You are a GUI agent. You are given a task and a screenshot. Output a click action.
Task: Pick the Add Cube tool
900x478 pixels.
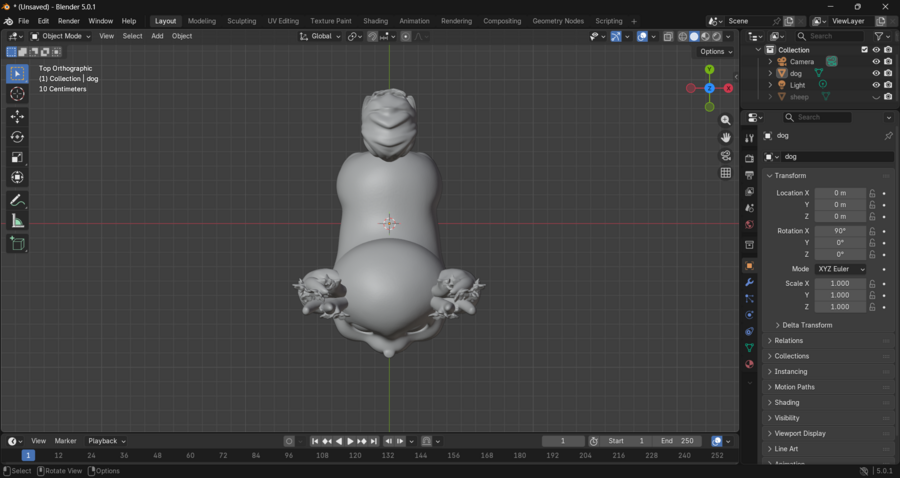(17, 243)
